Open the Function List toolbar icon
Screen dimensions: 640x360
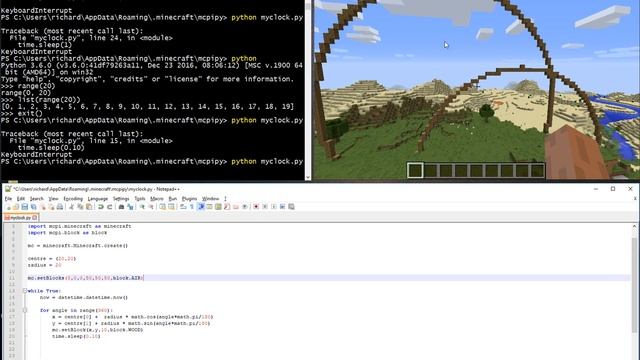coord(227,207)
